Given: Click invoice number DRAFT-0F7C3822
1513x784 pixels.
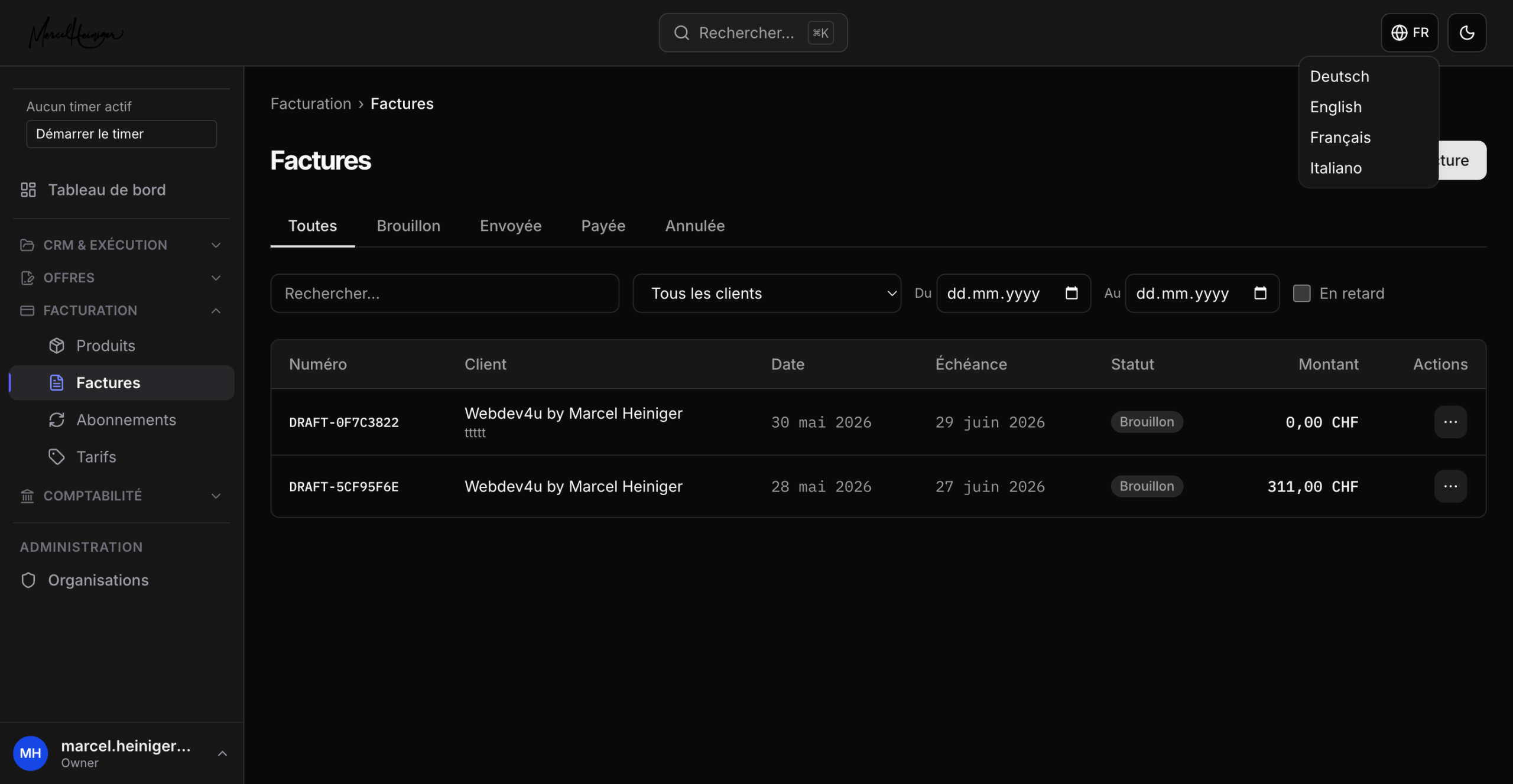Looking at the screenshot, I should [344, 422].
